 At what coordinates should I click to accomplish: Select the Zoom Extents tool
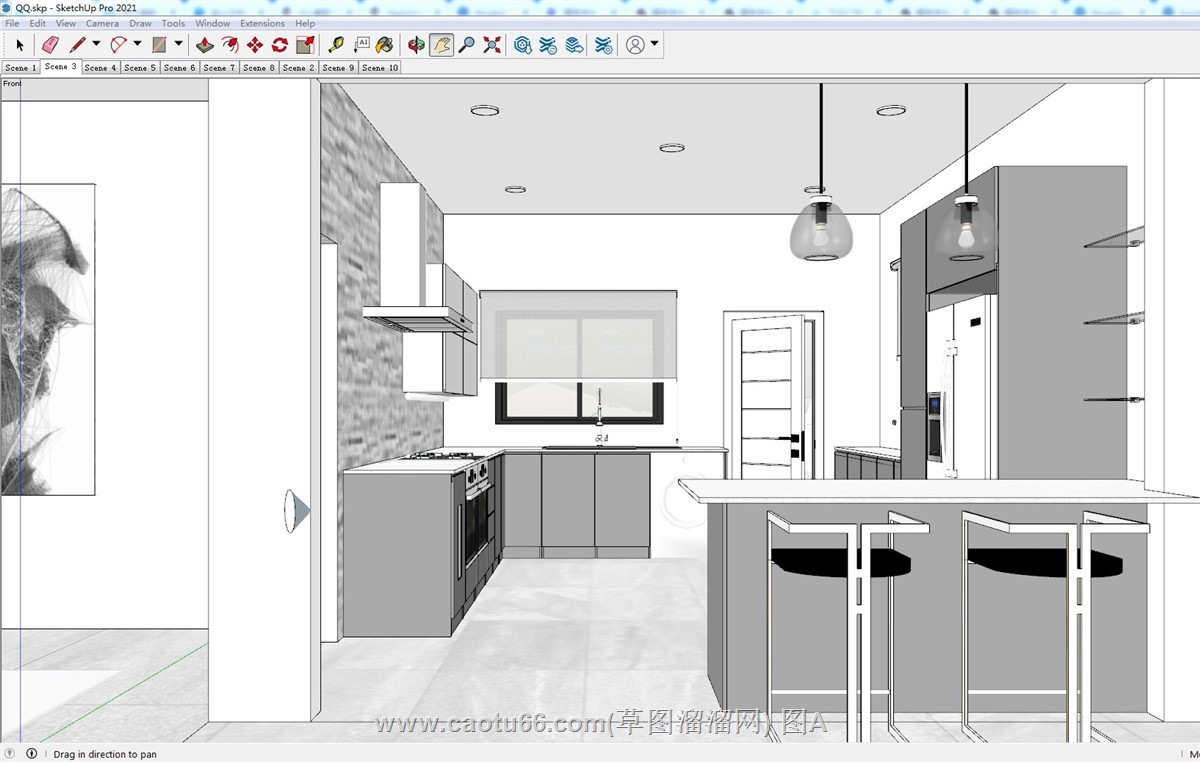click(492, 45)
